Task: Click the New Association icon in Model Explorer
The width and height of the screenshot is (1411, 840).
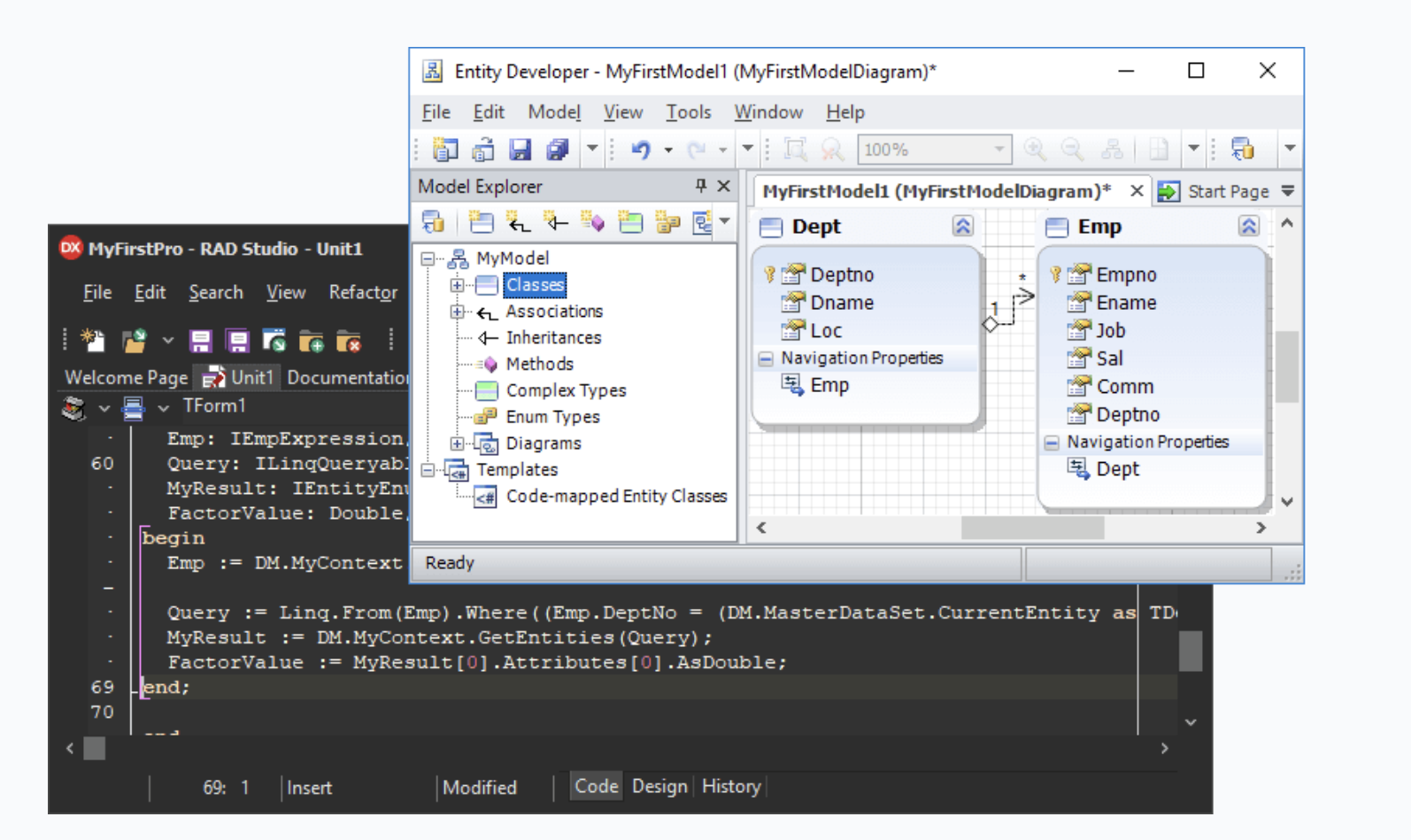Action: coord(518,222)
